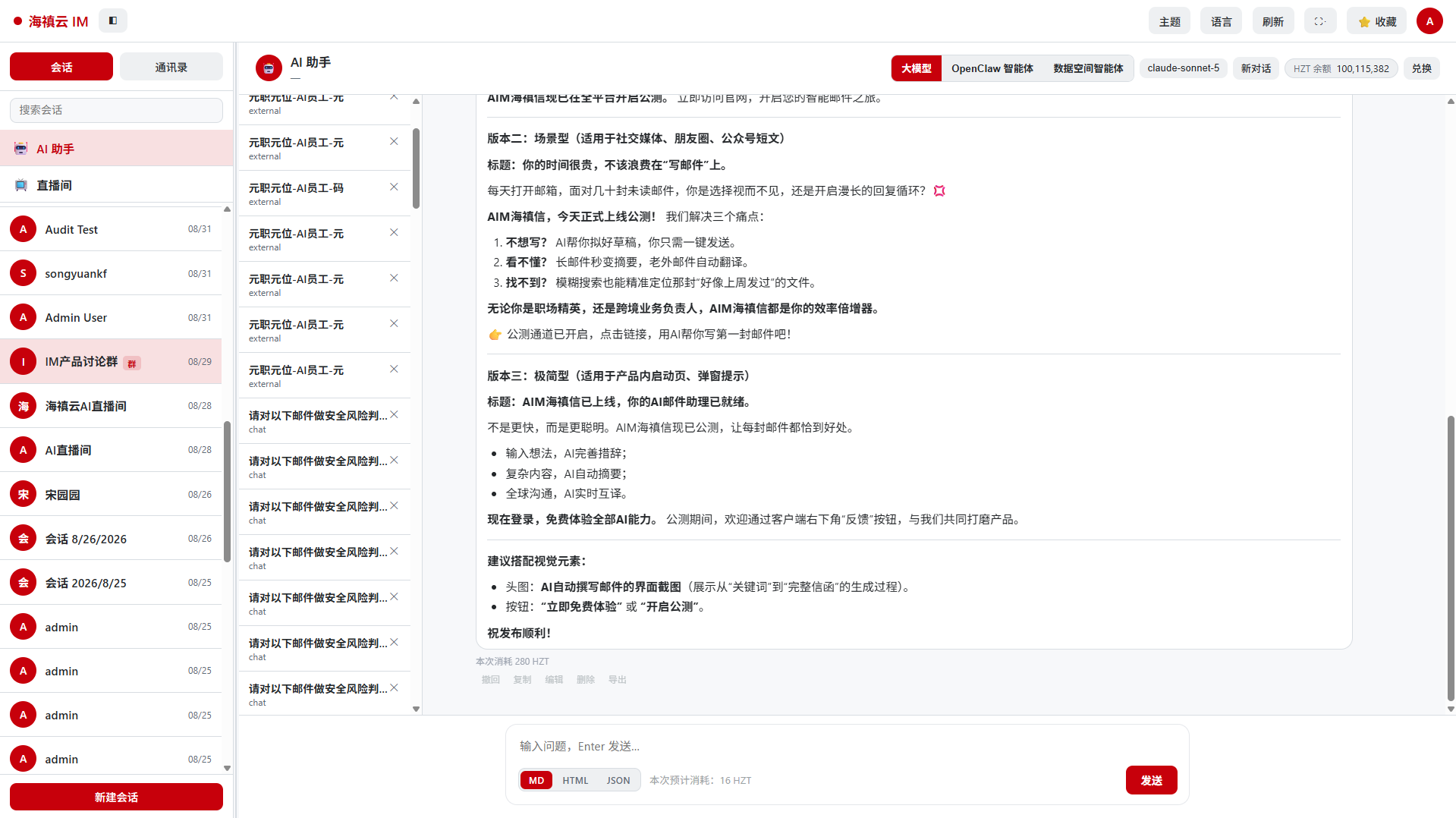Click the HZT 余额 balance display
1456x818 pixels.
pyautogui.click(x=1341, y=68)
